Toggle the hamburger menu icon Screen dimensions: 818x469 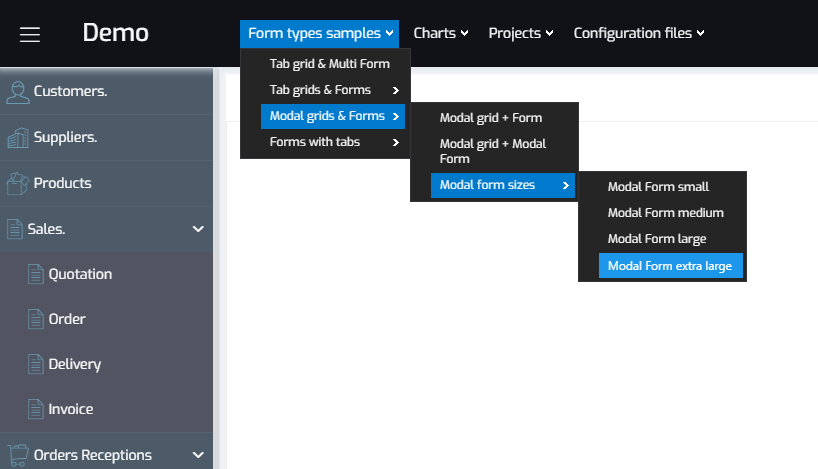[30, 34]
